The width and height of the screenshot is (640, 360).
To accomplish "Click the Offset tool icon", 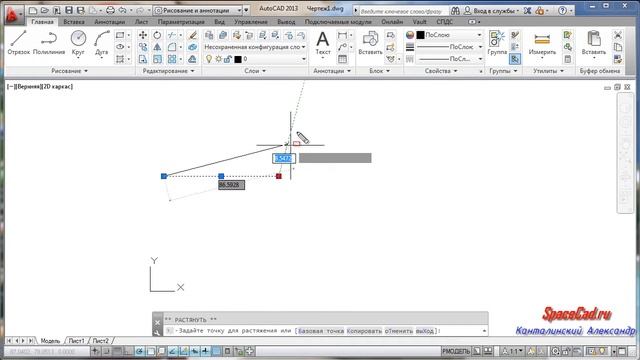I will pos(193,59).
